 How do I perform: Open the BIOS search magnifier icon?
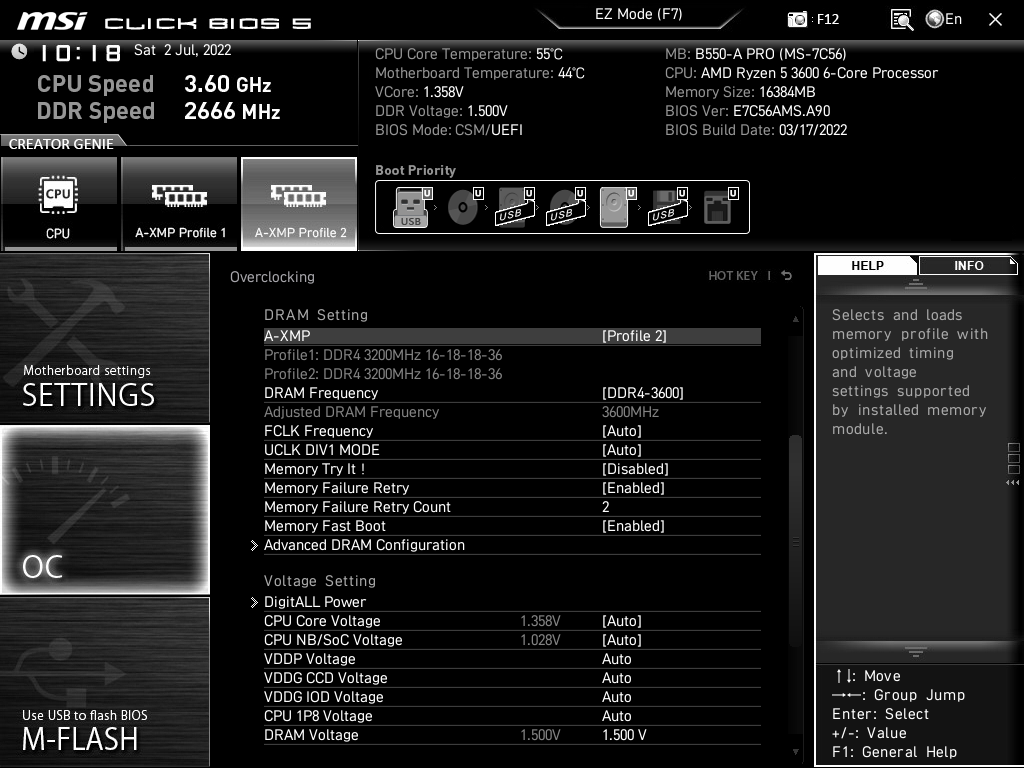point(901,19)
